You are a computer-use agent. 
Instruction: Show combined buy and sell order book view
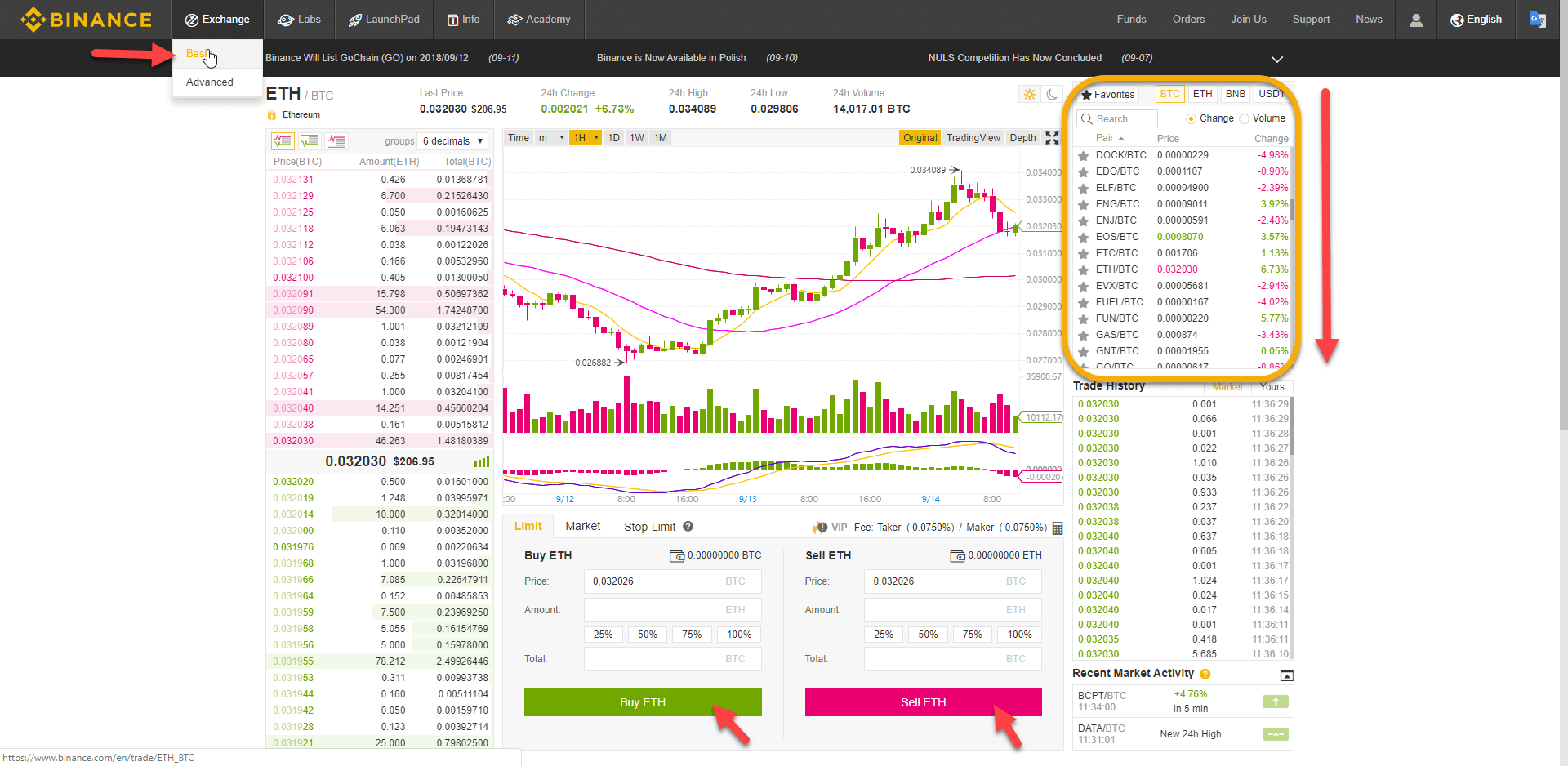click(x=283, y=140)
